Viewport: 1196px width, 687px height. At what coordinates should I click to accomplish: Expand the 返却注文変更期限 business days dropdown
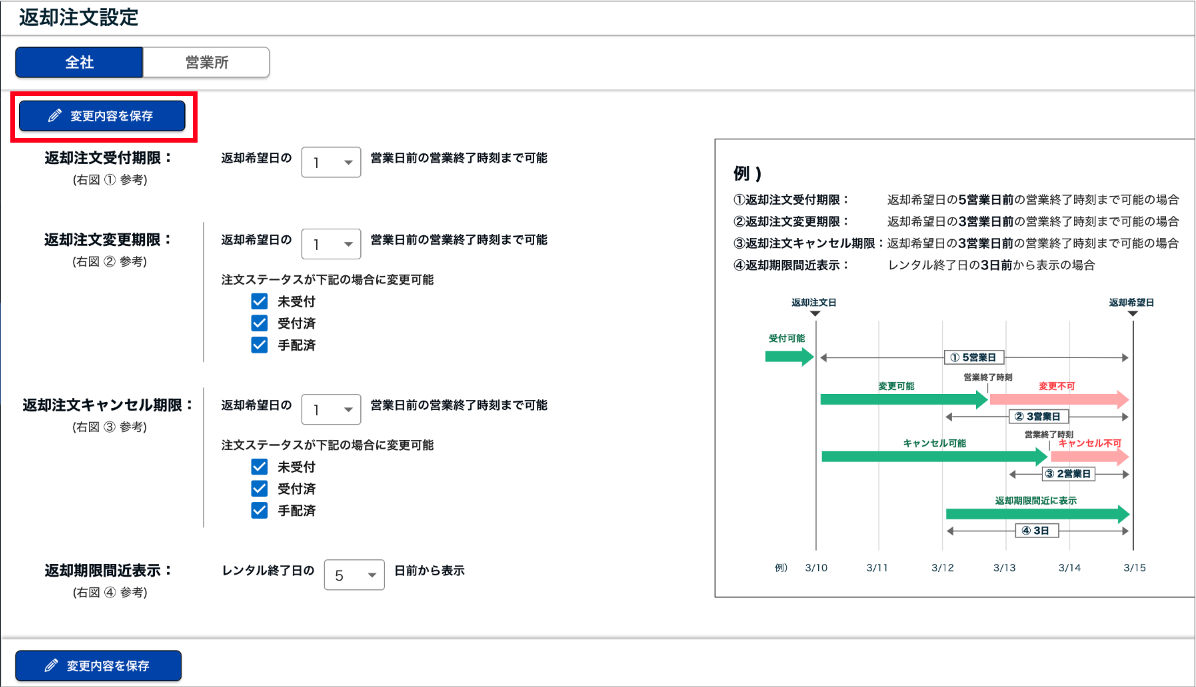(331, 244)
